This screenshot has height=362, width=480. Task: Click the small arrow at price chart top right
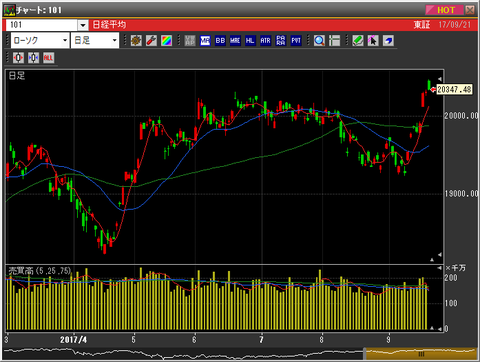coord(440,79)
